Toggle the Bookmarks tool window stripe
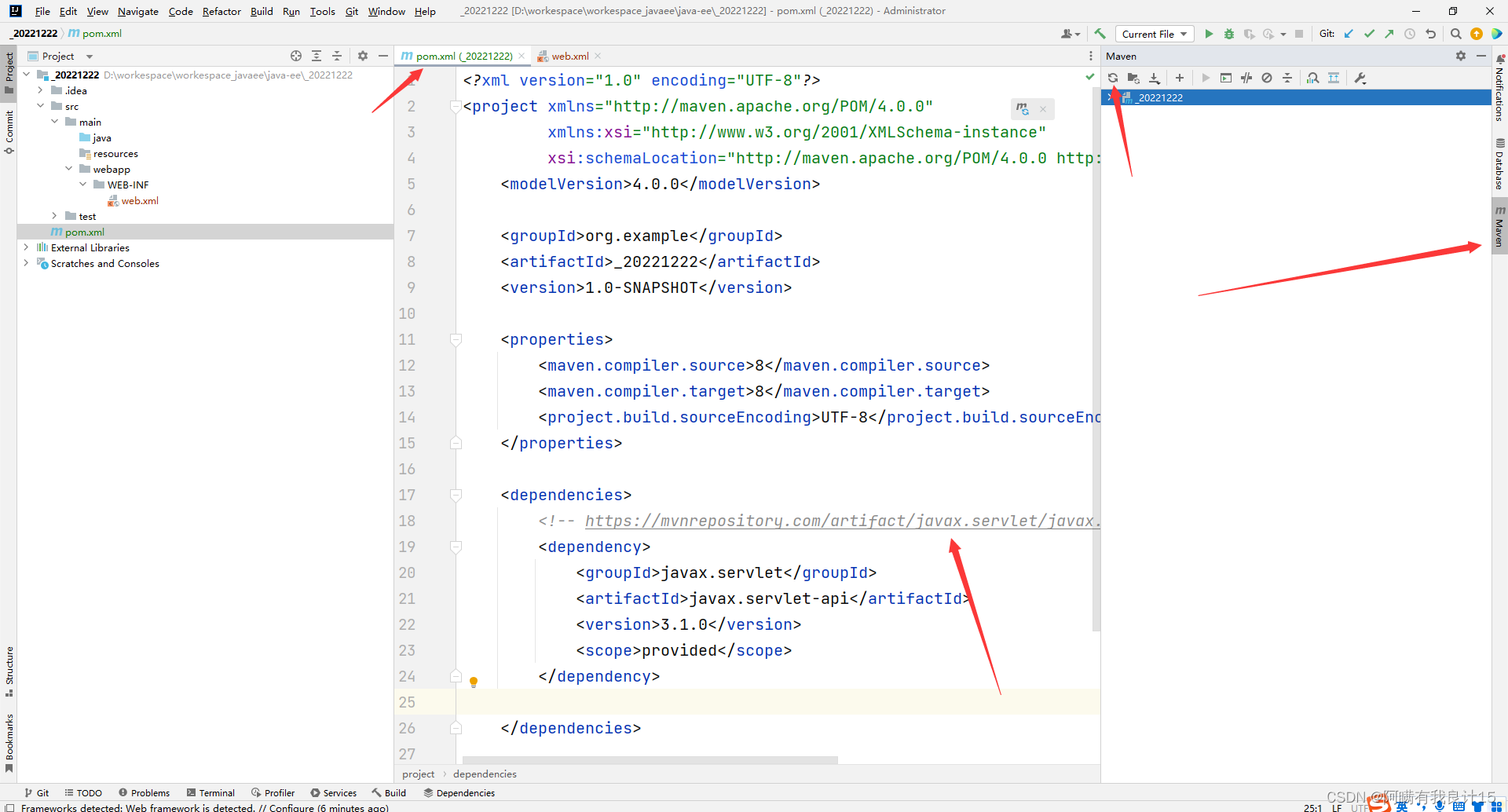The width and height of the screenshot is (1508, 812). coord(9,743)
